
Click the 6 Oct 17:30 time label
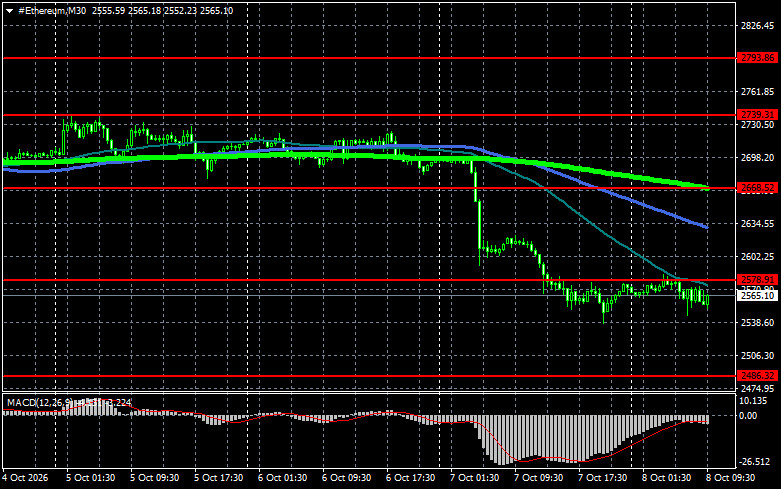410,478
